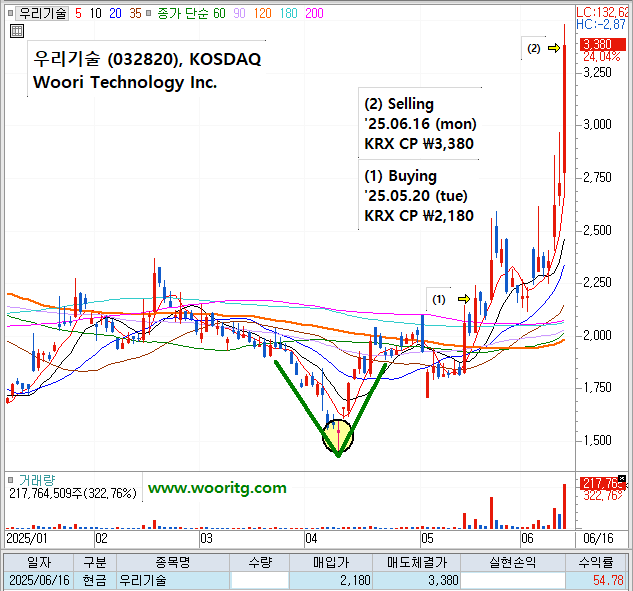Select the 5-day moving average label
The width and height of the screenshot is (633, 591).
point(78,13)
